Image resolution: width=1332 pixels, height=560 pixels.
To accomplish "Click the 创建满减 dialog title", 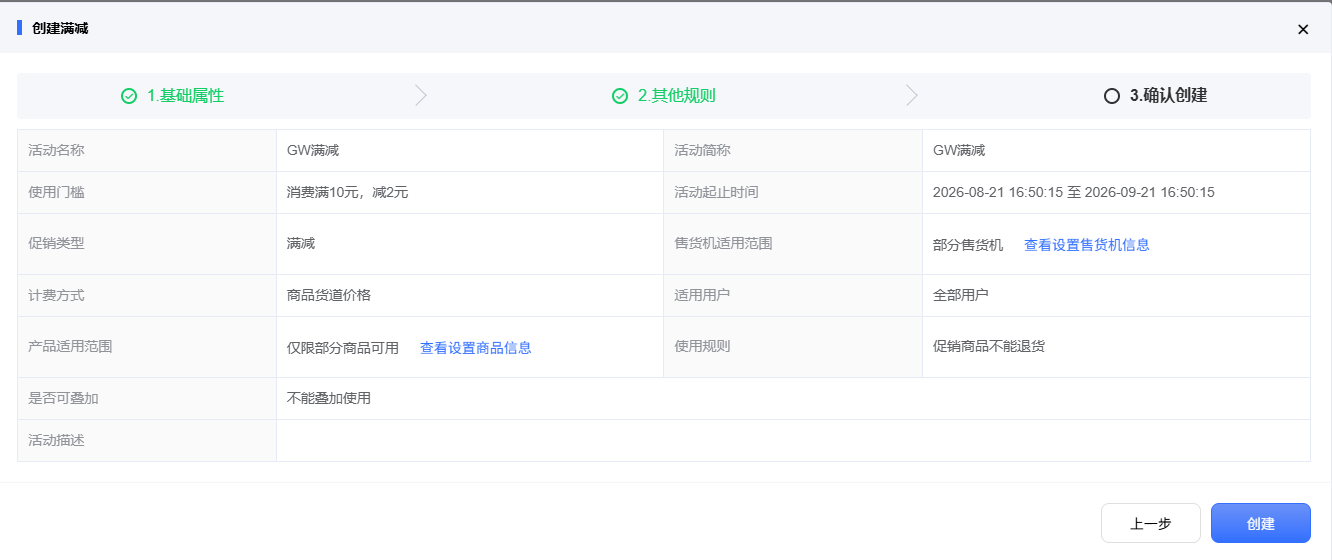I will pyautogui.click(x=60, y=28).
